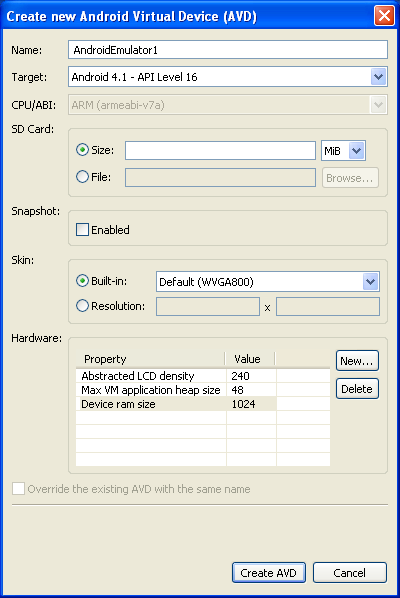Close the dialog with the red X

pos(384,16)
